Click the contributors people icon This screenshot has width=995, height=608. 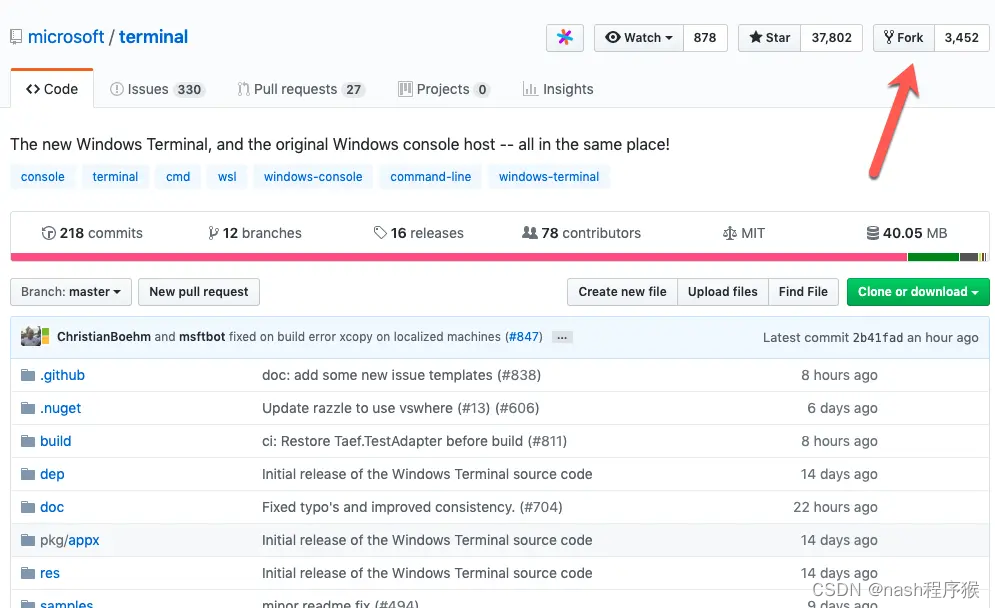click(x=529, y=233)
